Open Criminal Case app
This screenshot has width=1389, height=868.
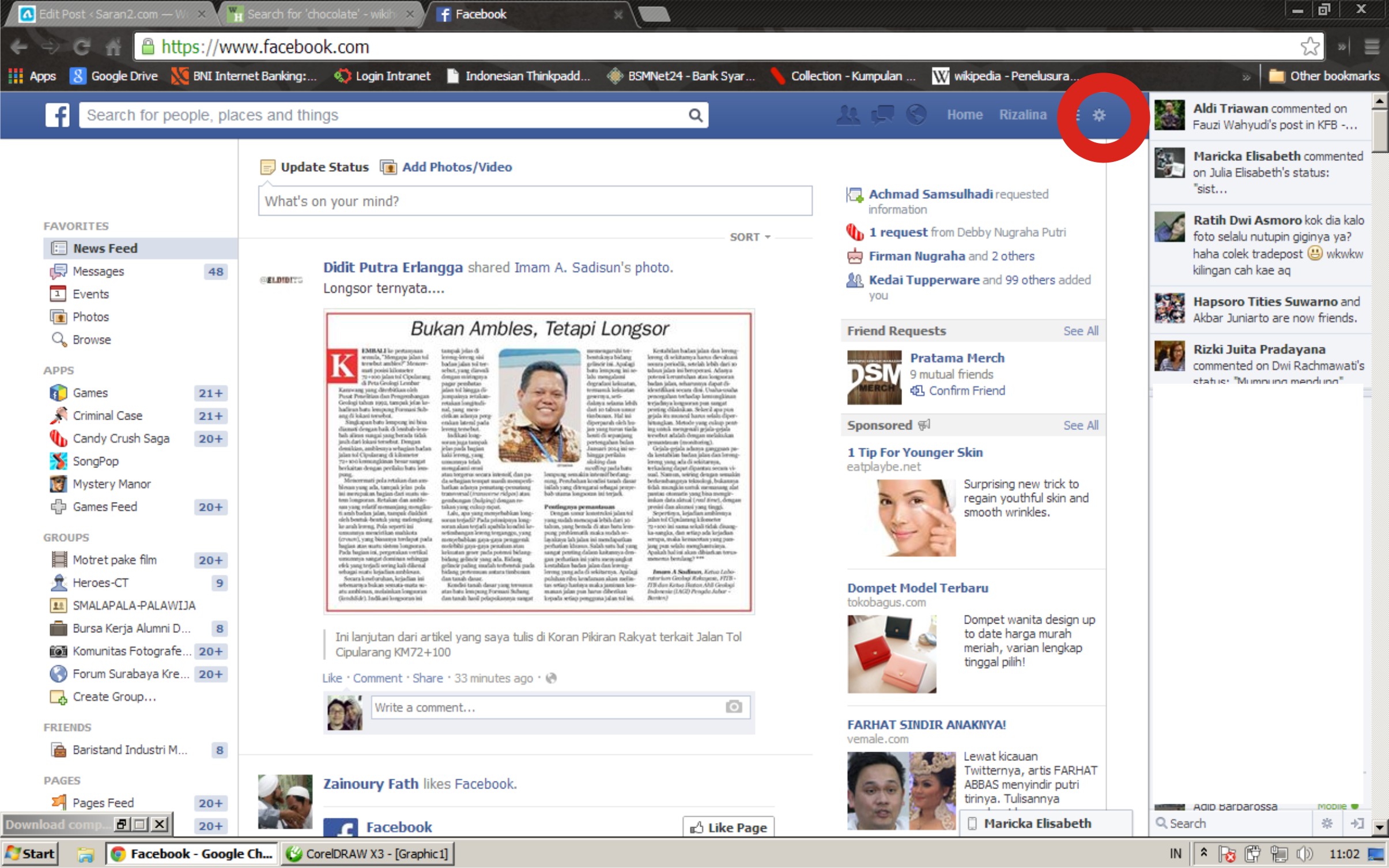pyautogui.click(x=107, y=416)
